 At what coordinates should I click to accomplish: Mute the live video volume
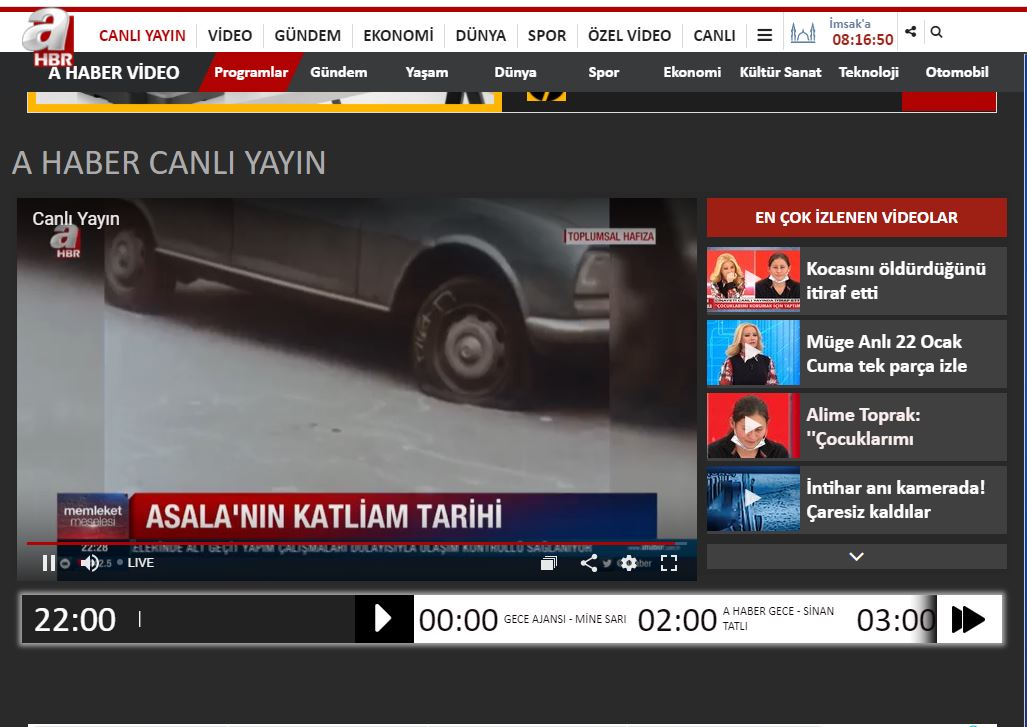(90, 563)
